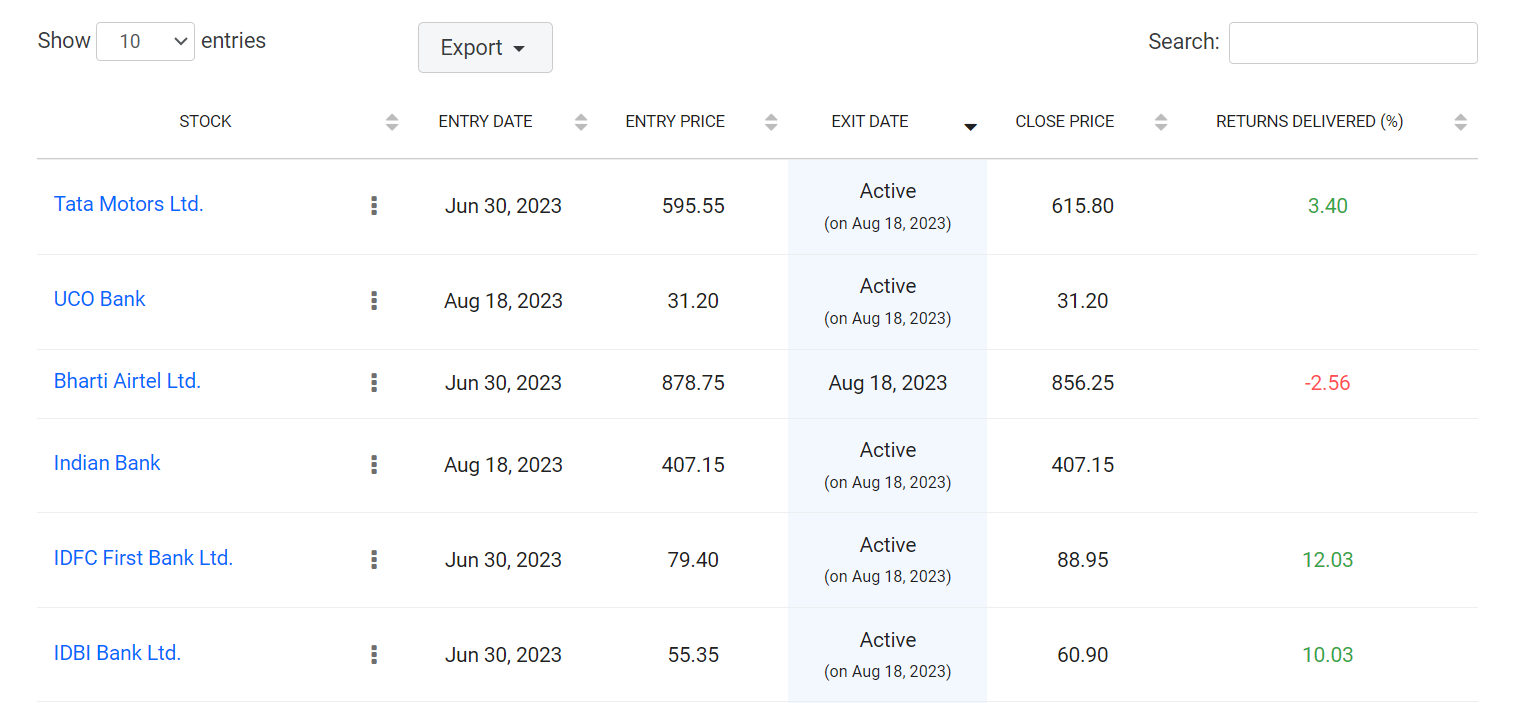
Task: Select the Active status for IDBI Bank
Action: click(x=888, y=640)
